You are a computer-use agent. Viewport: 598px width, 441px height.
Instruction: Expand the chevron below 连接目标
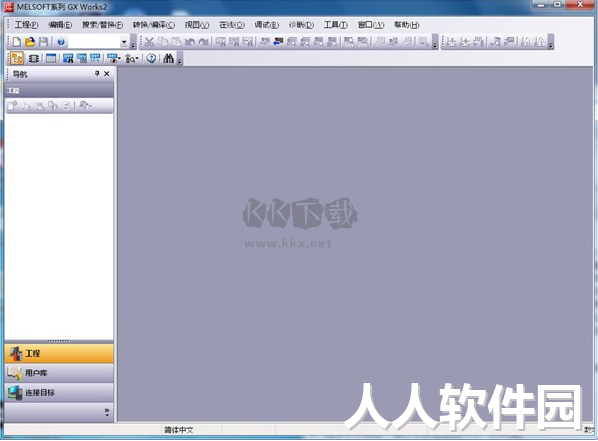pos(107,412)
